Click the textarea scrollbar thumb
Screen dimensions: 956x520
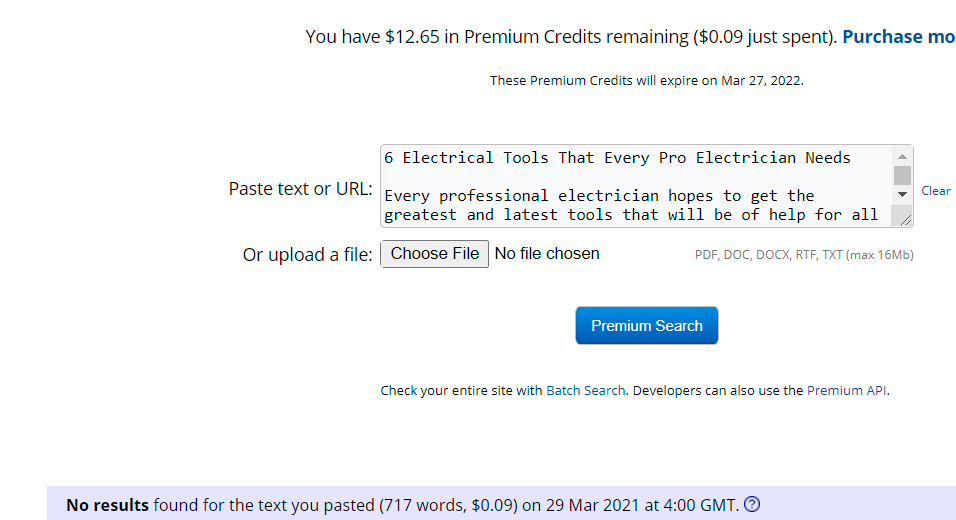click(902, 175)
